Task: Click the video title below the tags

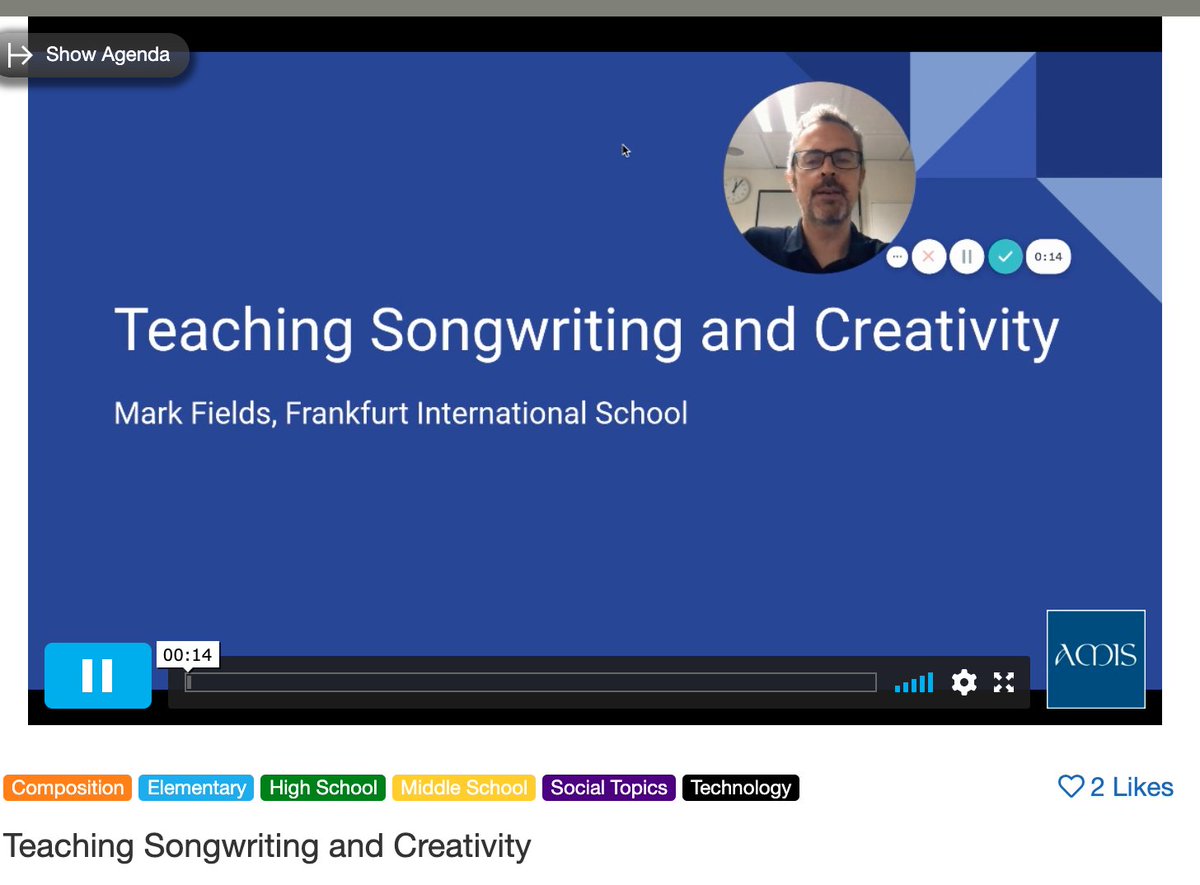Action: coord(267,846)
